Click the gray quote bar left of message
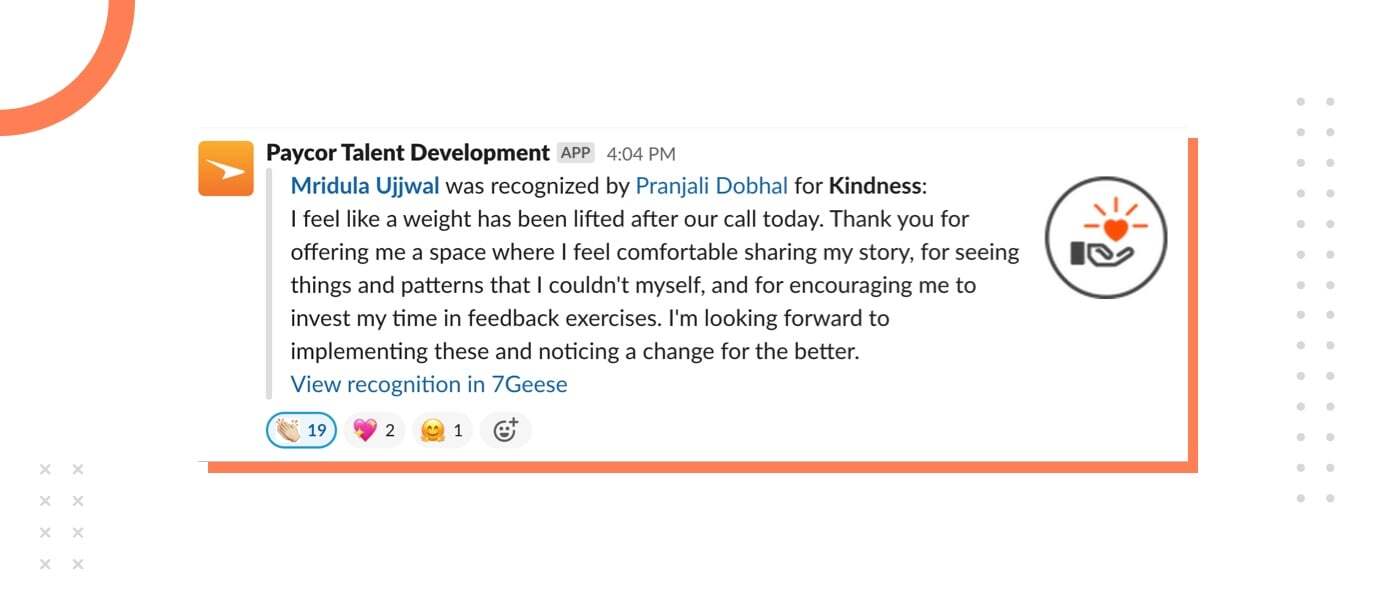The image size is (1385, 600). coord(269,285)
